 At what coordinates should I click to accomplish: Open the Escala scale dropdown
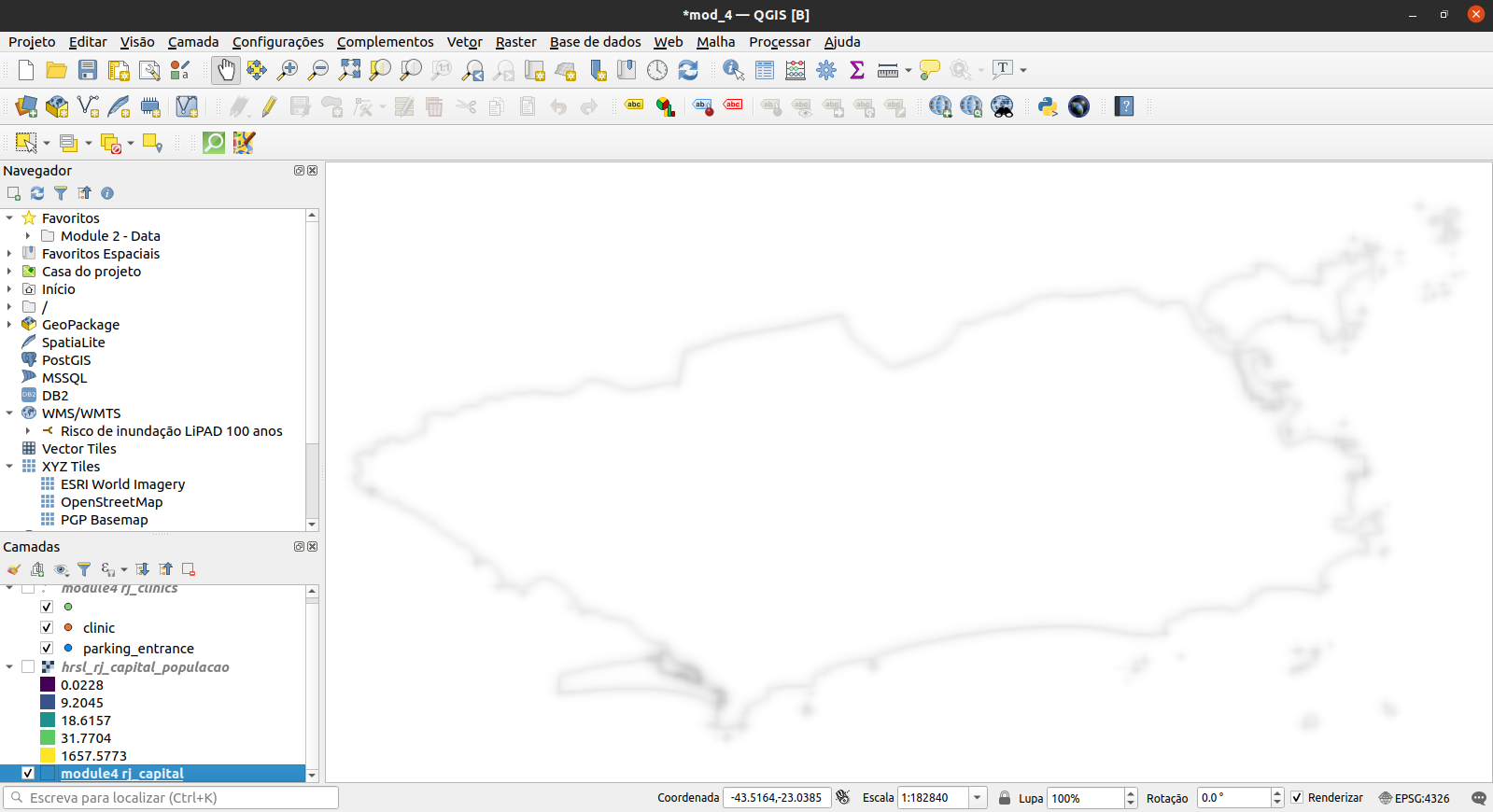(978, 798)
